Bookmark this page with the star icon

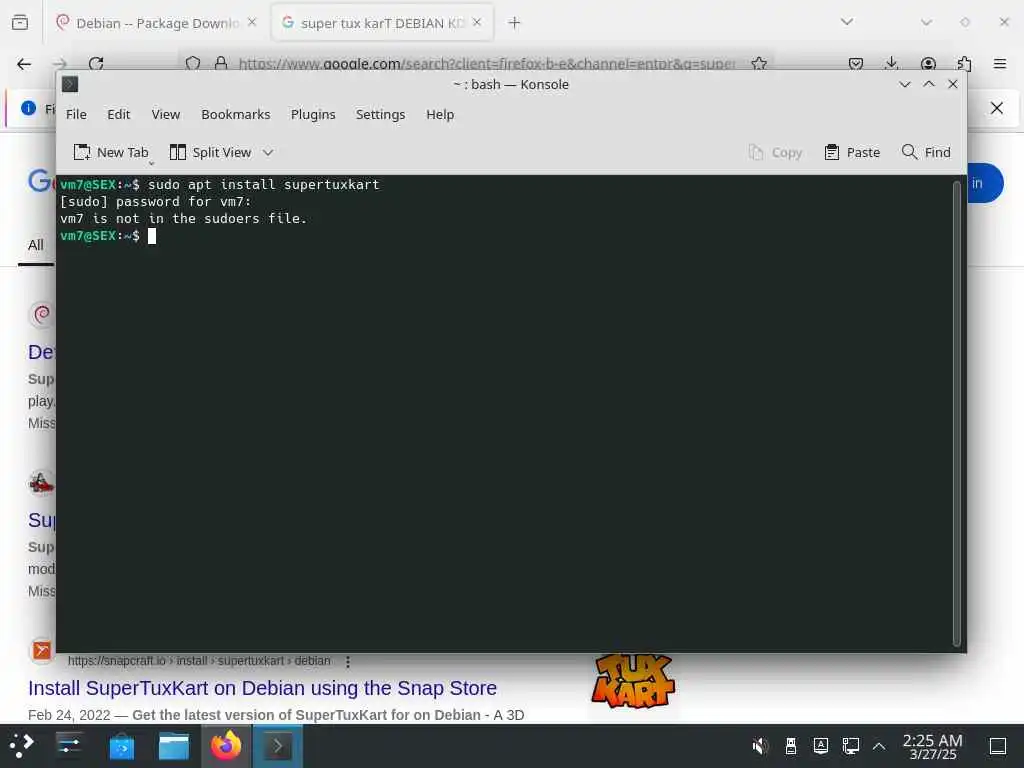[x=759, y=63]
